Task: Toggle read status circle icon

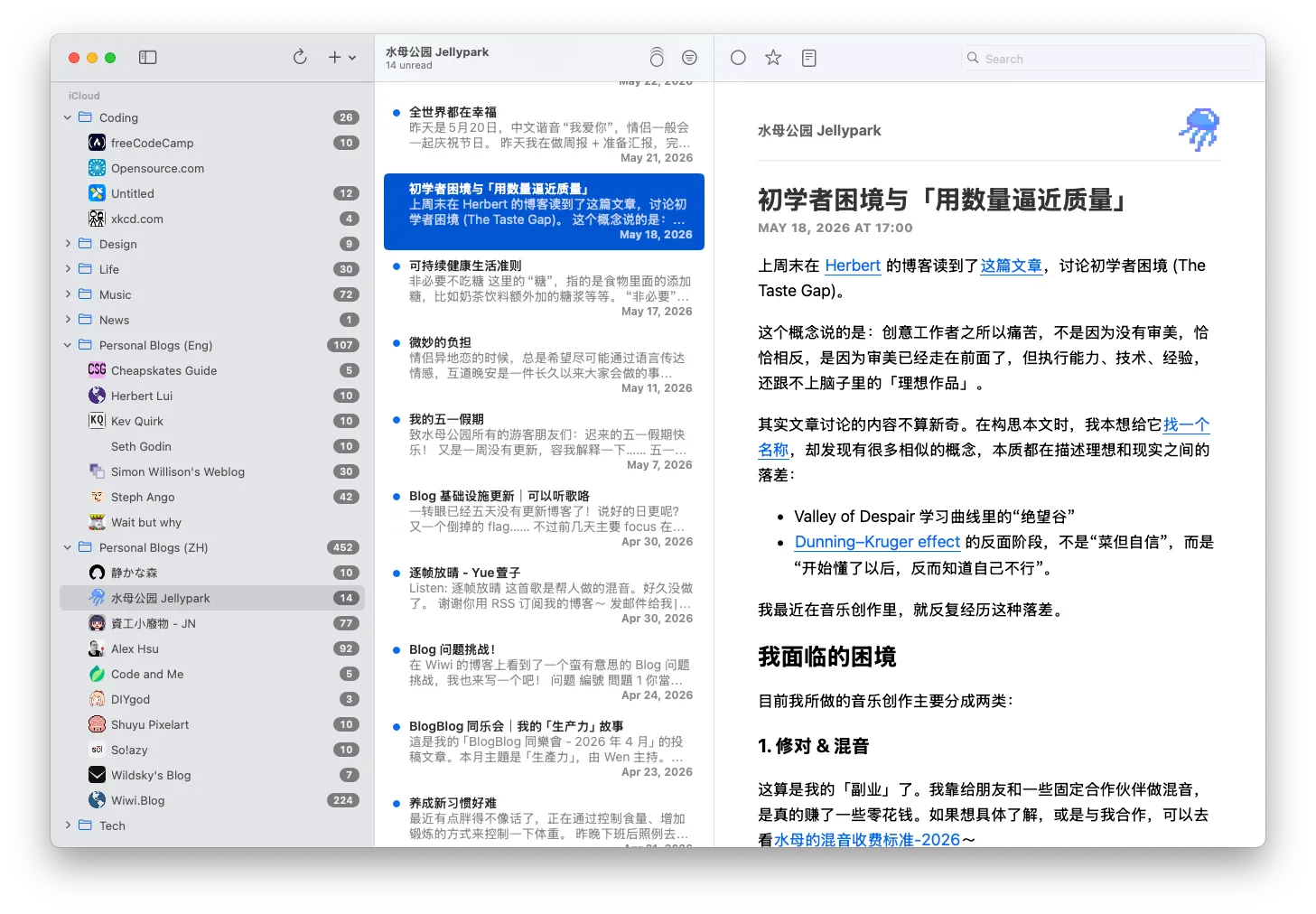Action: point(738,58)
